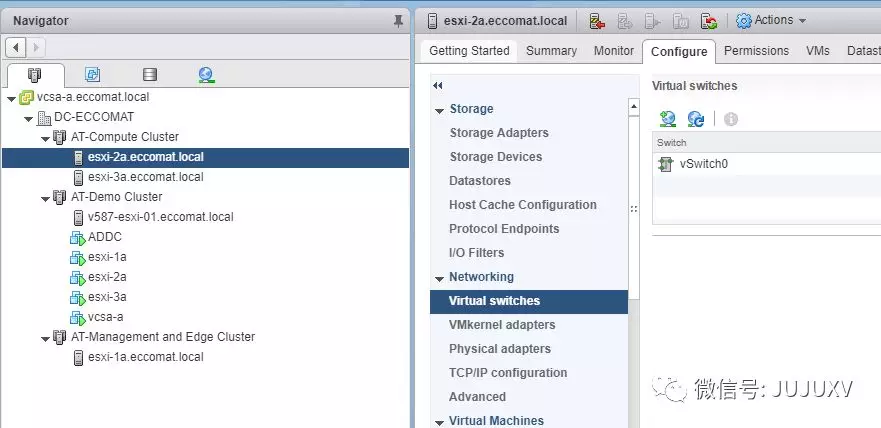Click the refresh network icon under Virtual switches
The image size is (881, 428).
pyautogui.click(x=696, y=119)
